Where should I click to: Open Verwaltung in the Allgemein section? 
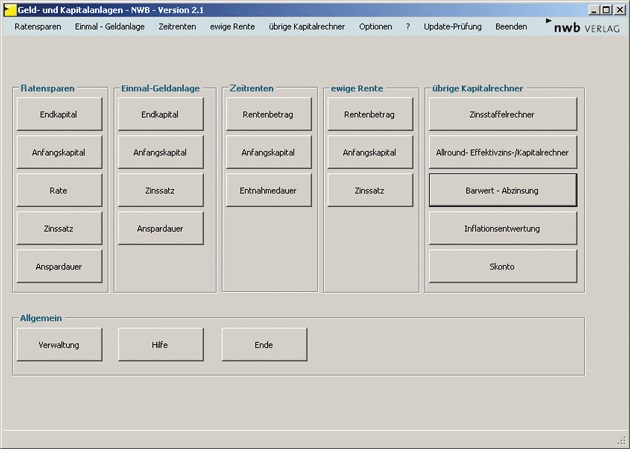point(59,345)
